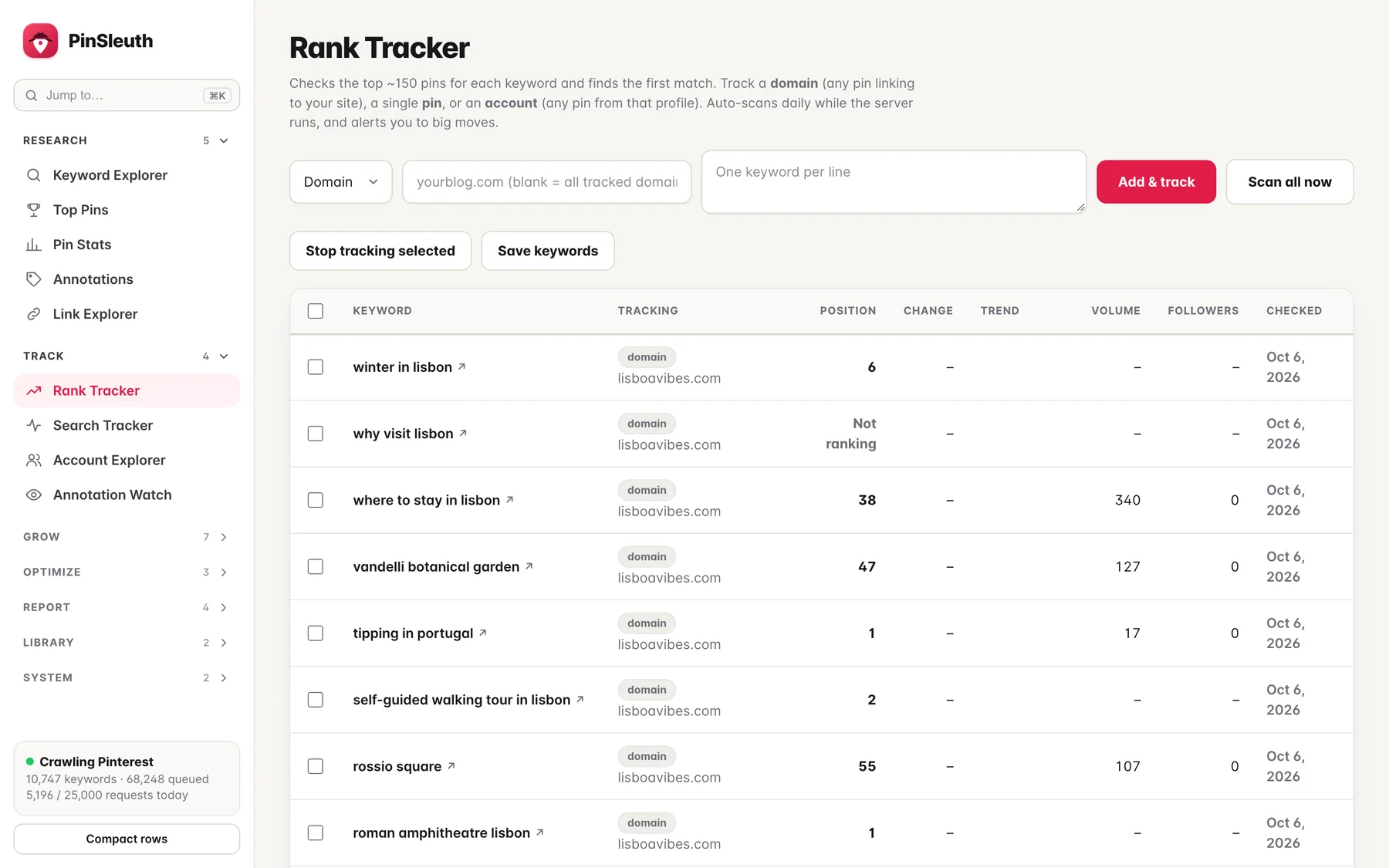
Task: Open external link arrow for winter in lisbon
Action: pos(461,366)
